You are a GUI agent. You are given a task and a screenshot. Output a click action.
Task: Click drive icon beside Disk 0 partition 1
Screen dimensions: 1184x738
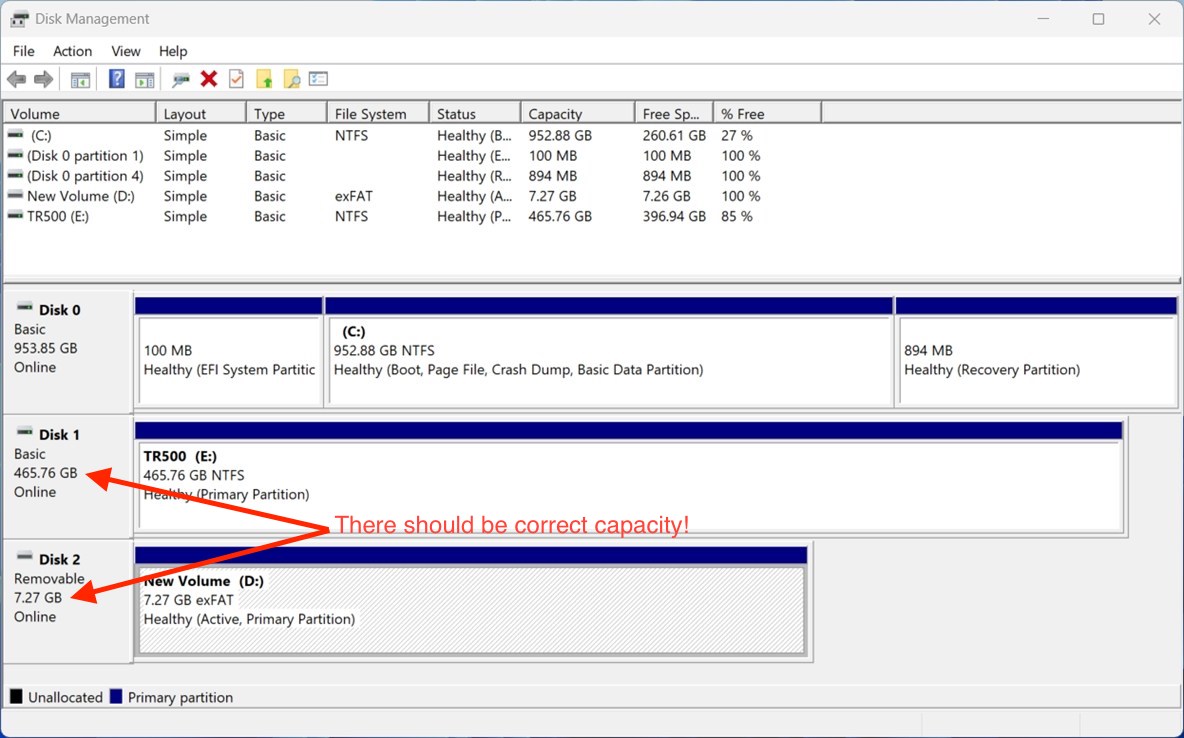tap(15, 155)
